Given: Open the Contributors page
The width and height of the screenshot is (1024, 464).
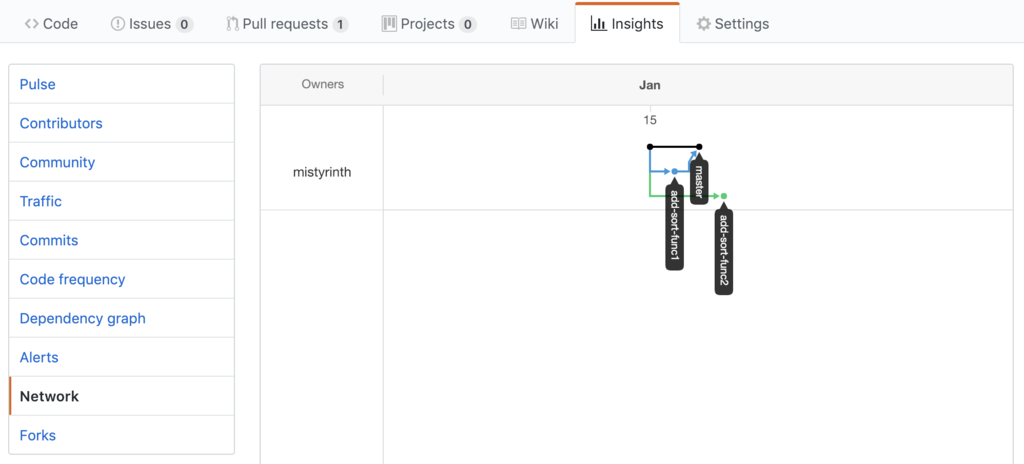Looking at the screenshot, I should click(x=61, y=124).
